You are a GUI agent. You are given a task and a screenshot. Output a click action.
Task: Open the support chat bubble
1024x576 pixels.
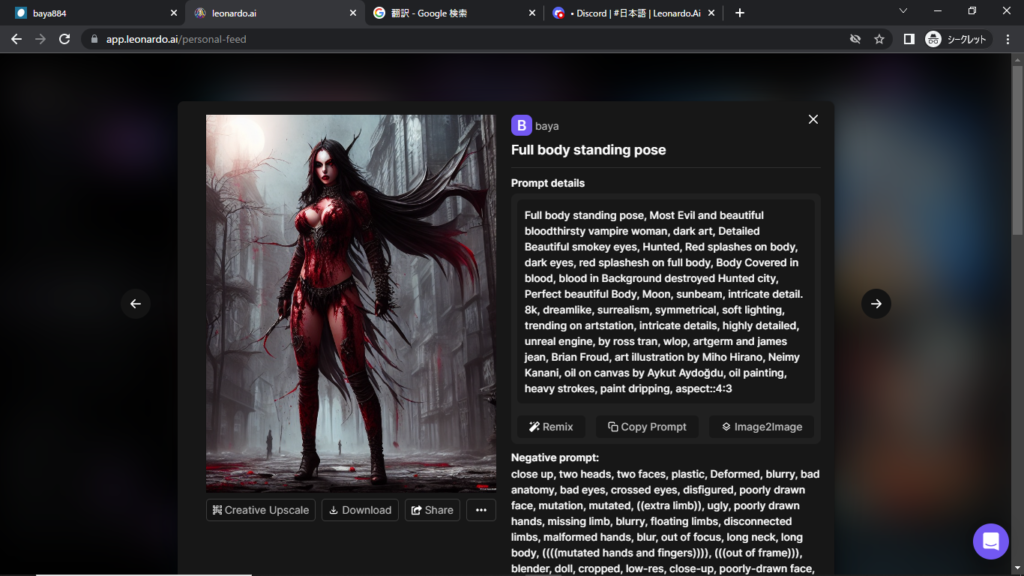click(991, 541)
